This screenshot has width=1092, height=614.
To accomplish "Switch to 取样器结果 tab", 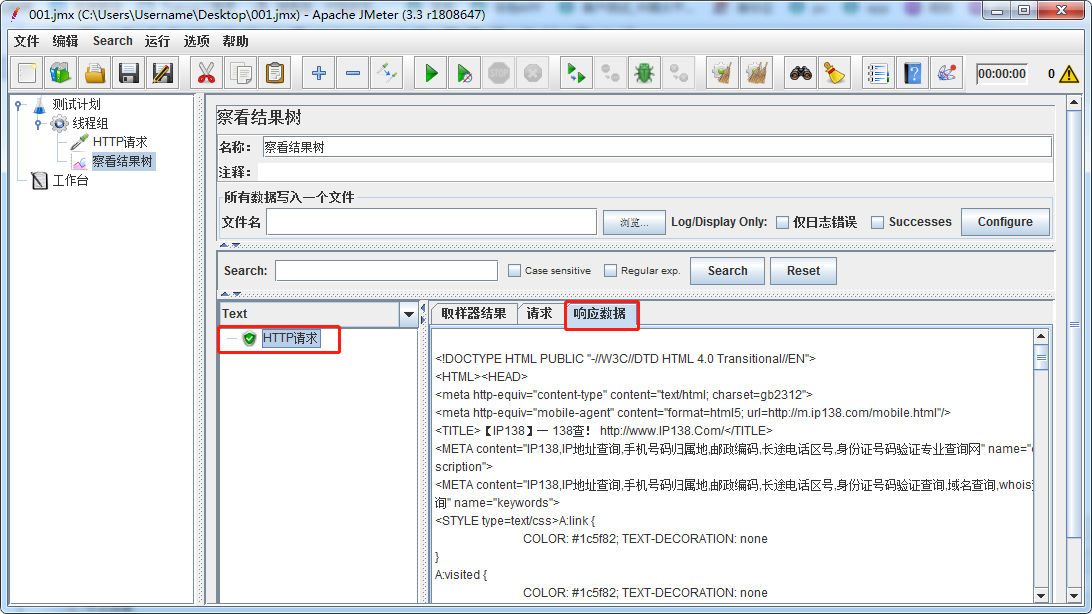I will point(474,313).
